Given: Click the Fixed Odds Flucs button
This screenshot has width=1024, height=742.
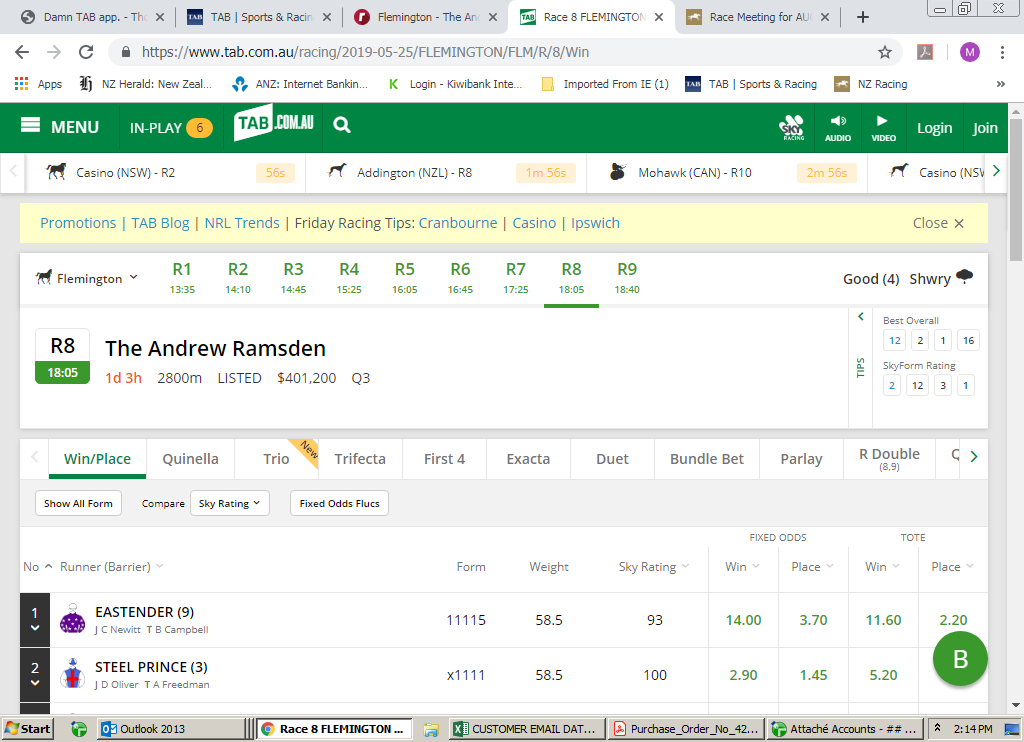Looking at the screenshot, I should (x=340, y=504).
